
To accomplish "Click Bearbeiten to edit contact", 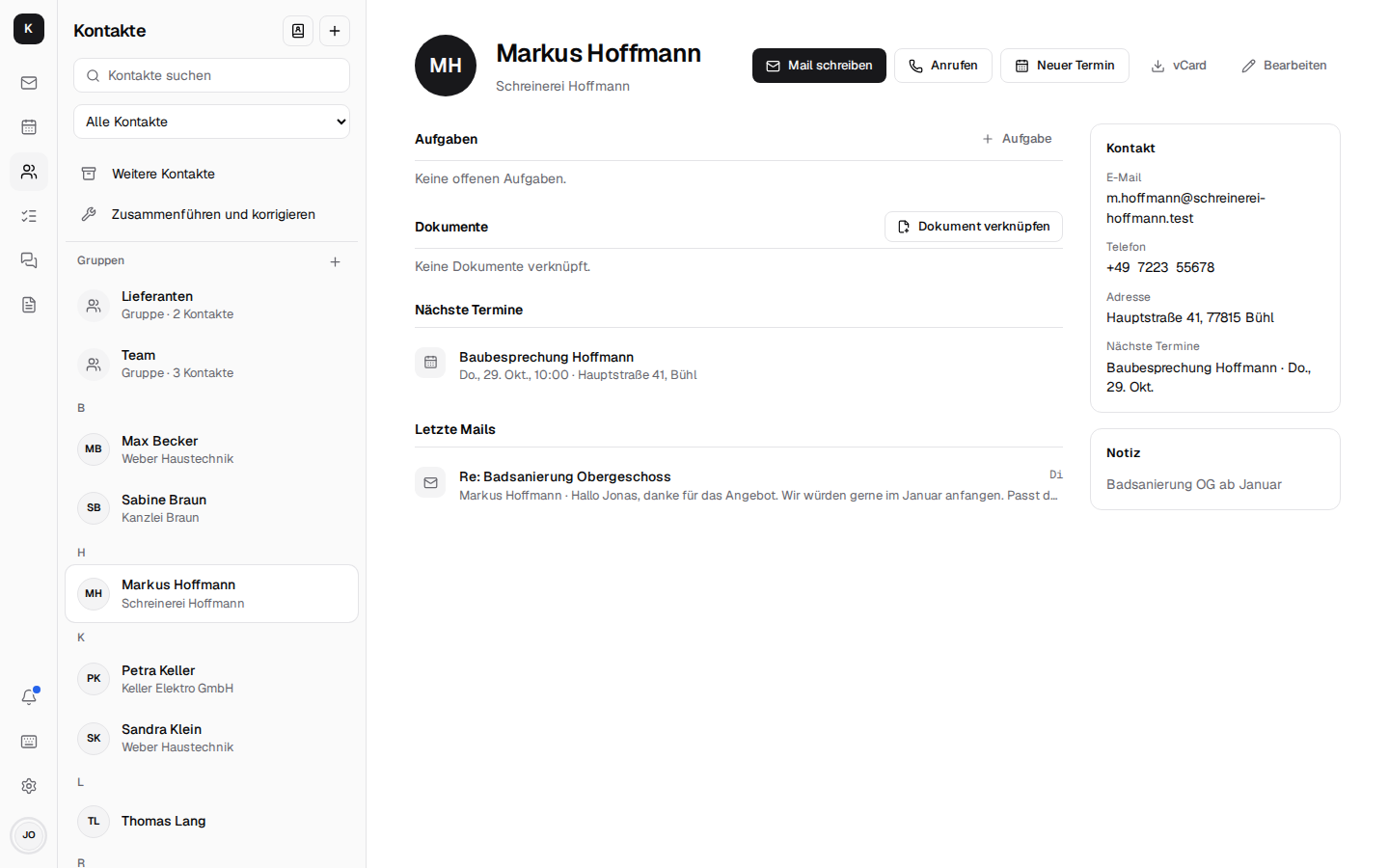I will (x=1284, y=66).
